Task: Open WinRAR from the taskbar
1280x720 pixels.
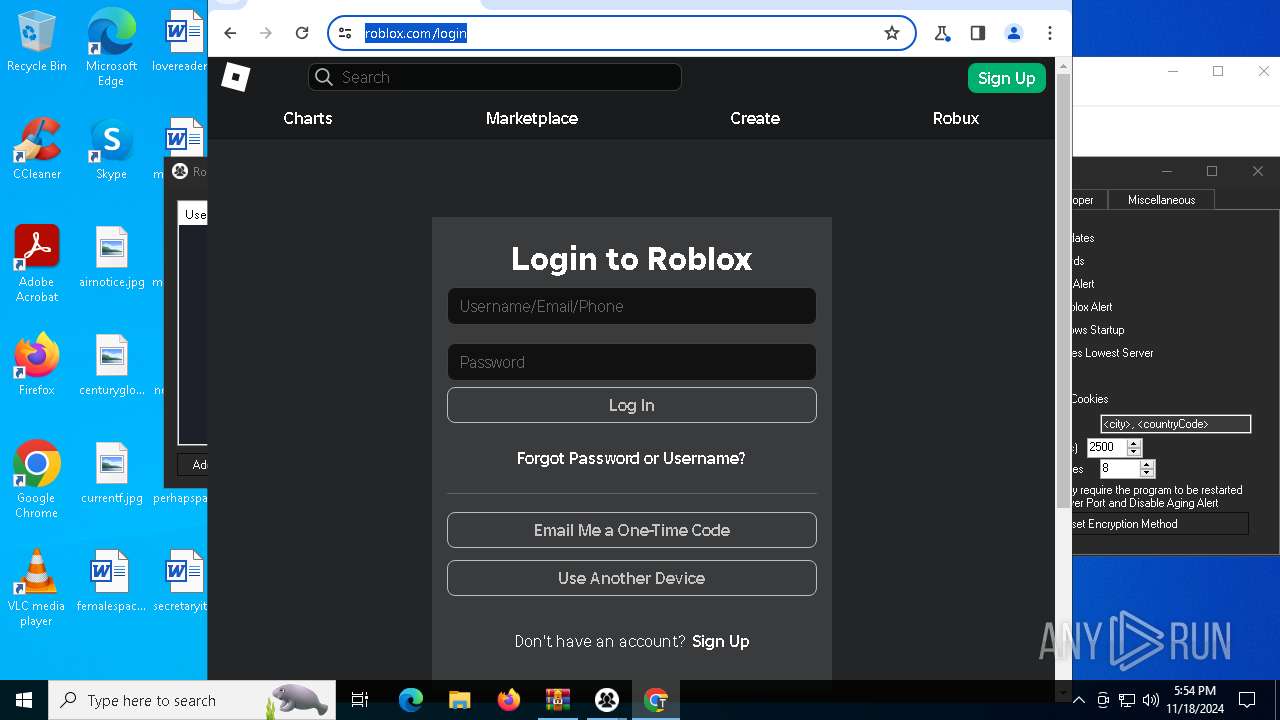Action: coord(557,700)
